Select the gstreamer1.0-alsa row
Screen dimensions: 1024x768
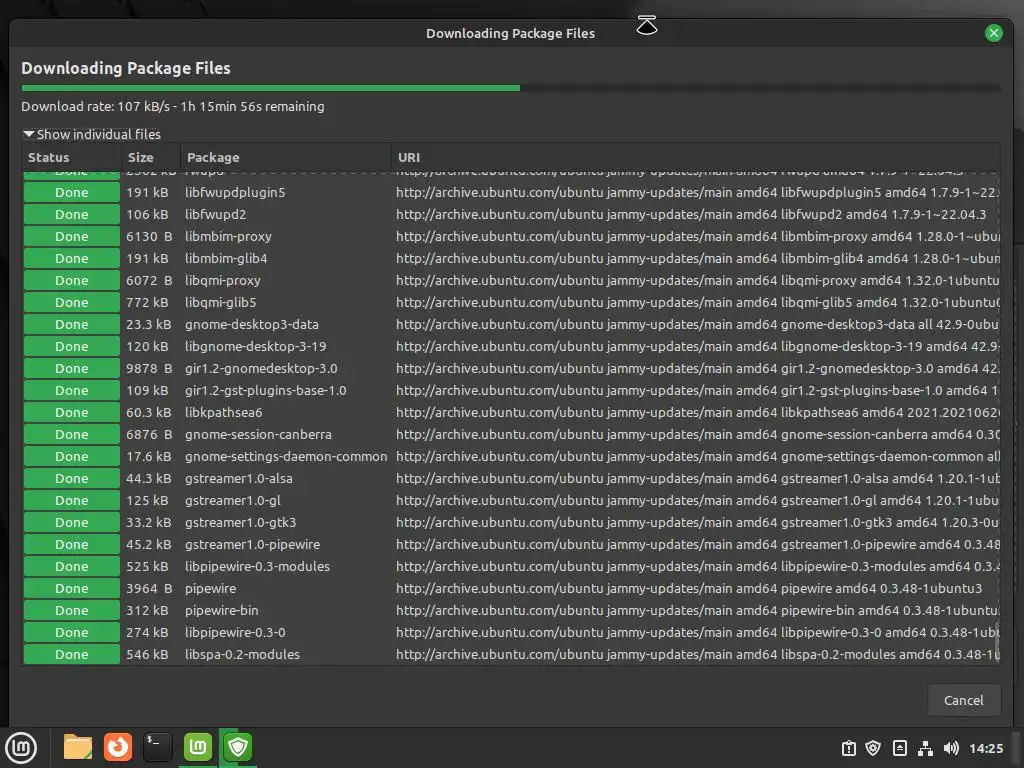coord(511,478)
